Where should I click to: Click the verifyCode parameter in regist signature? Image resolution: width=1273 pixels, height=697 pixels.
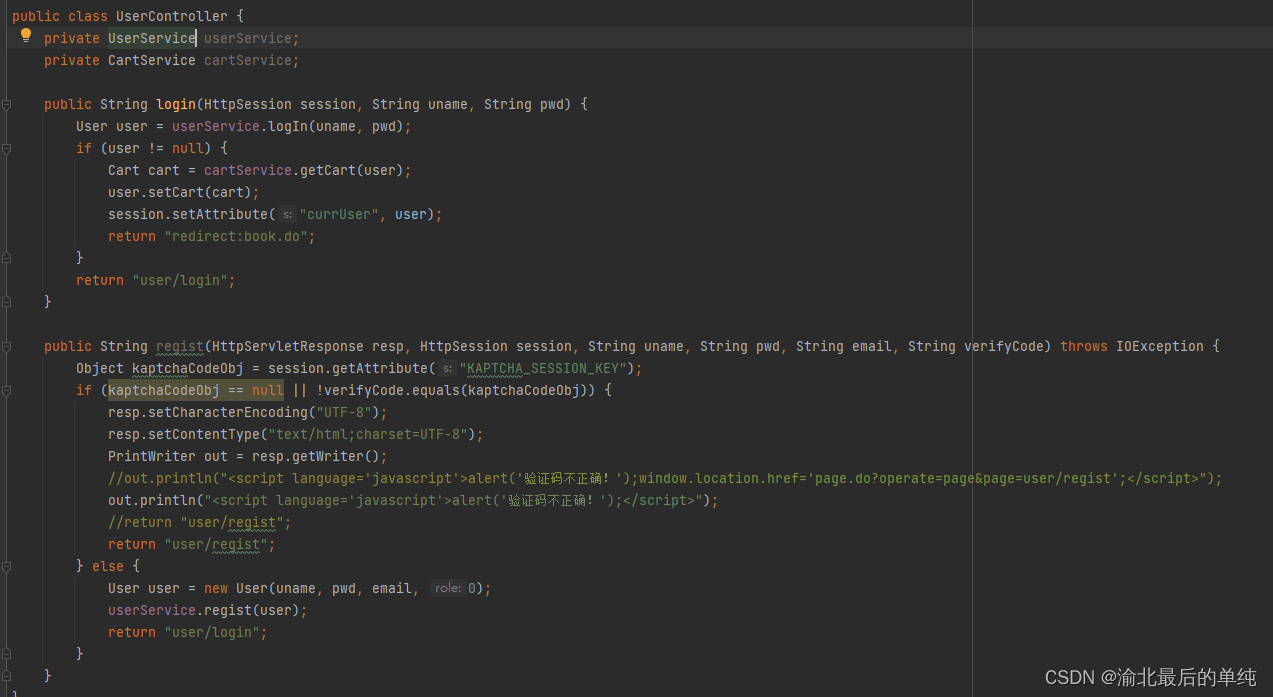1004,346
